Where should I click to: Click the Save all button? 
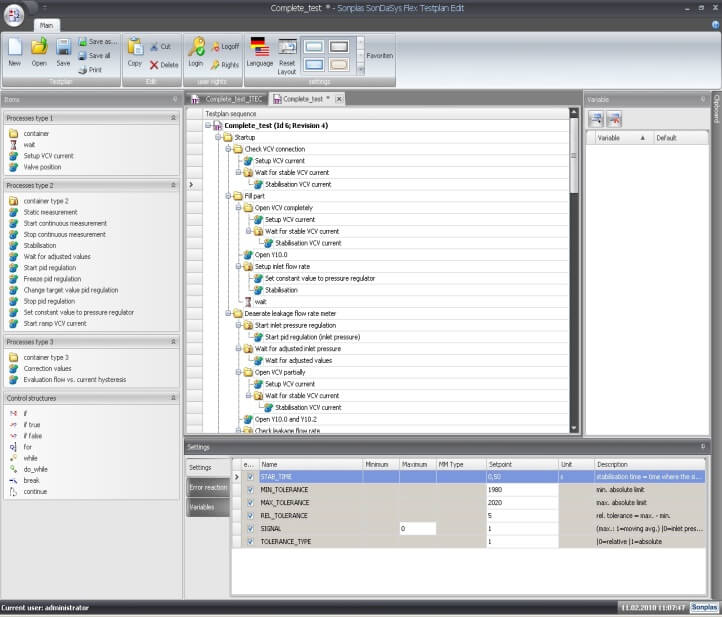tap(97, 56)
